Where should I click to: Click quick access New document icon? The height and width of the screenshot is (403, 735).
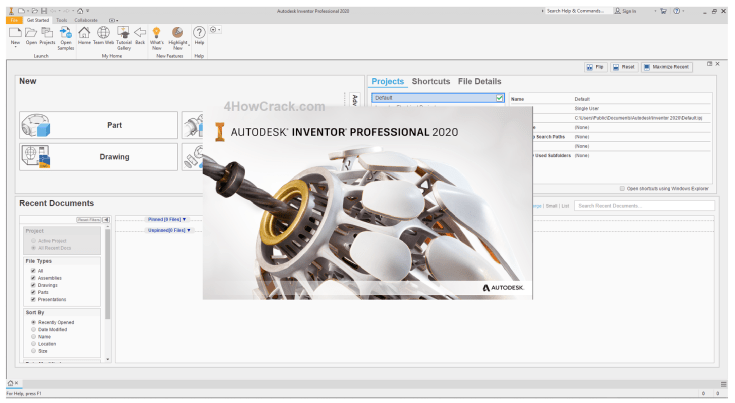[x=22, y=11]
